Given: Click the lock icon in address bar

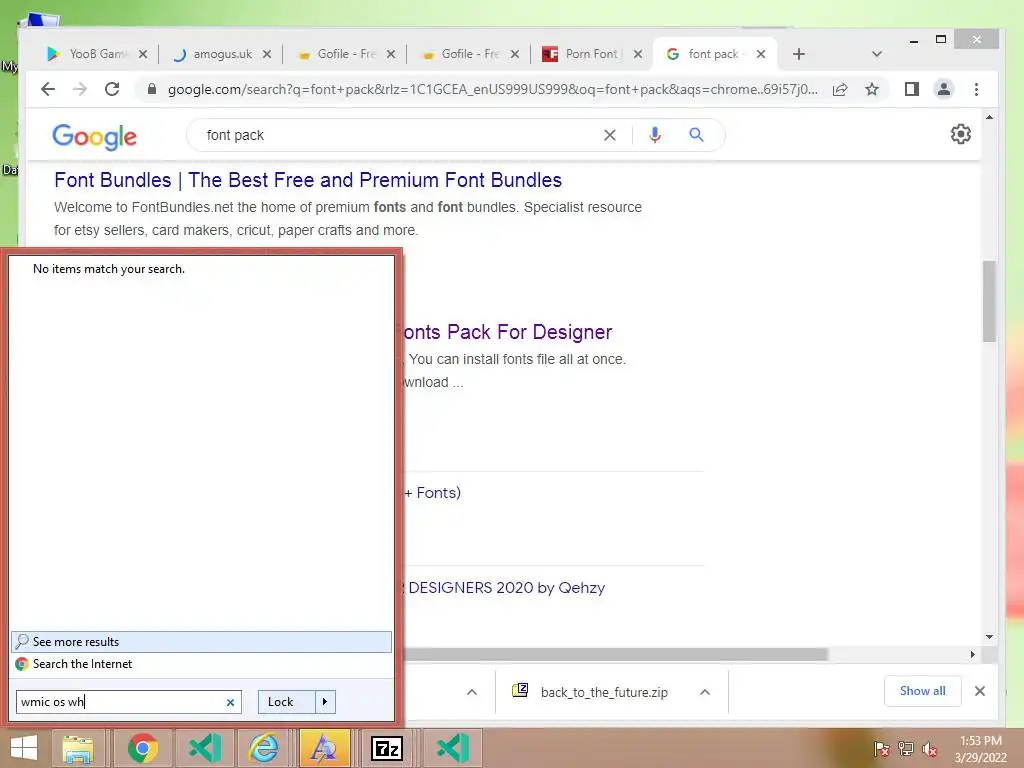Looking at the screenshot, I should point(152,89).
